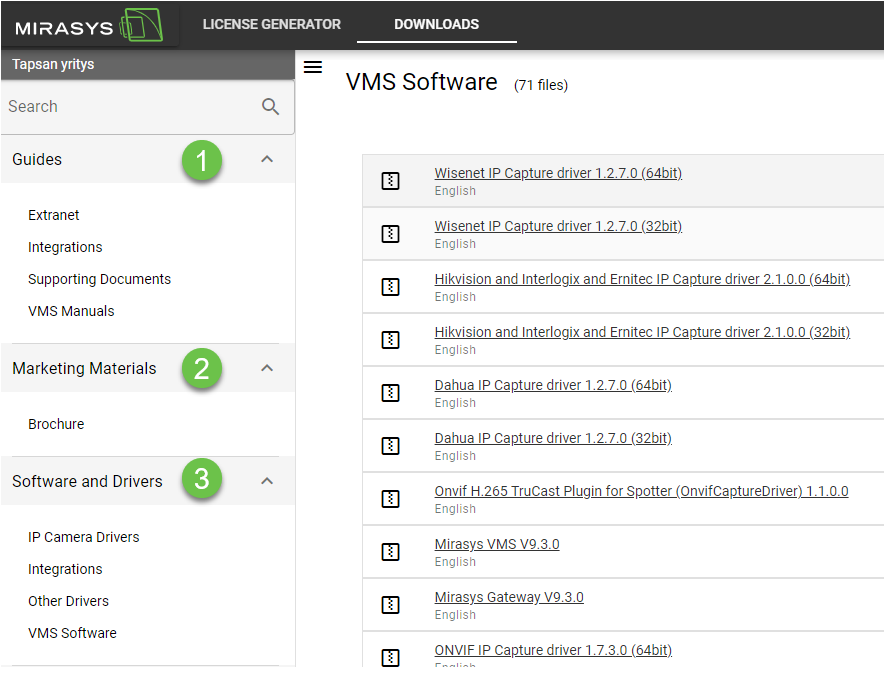Click zip icon for Onvif H.265 TruCast Plugin
The width and height of the screenshot is (884, 676).
(391, 499)
